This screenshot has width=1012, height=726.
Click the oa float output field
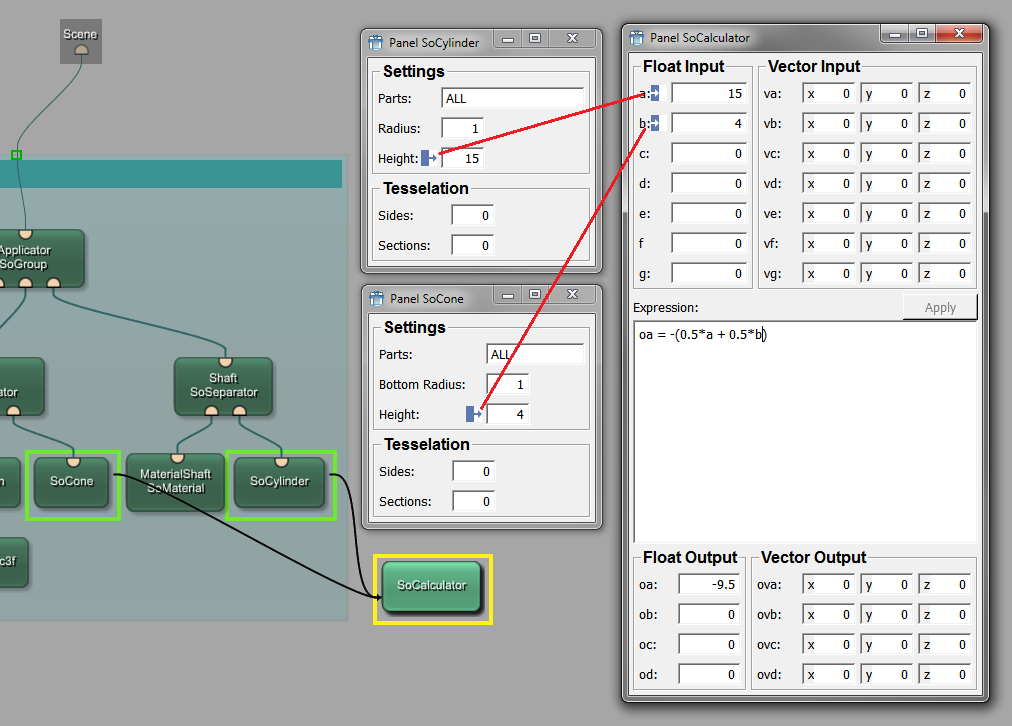pyautogui.click(x=709, y=585)
